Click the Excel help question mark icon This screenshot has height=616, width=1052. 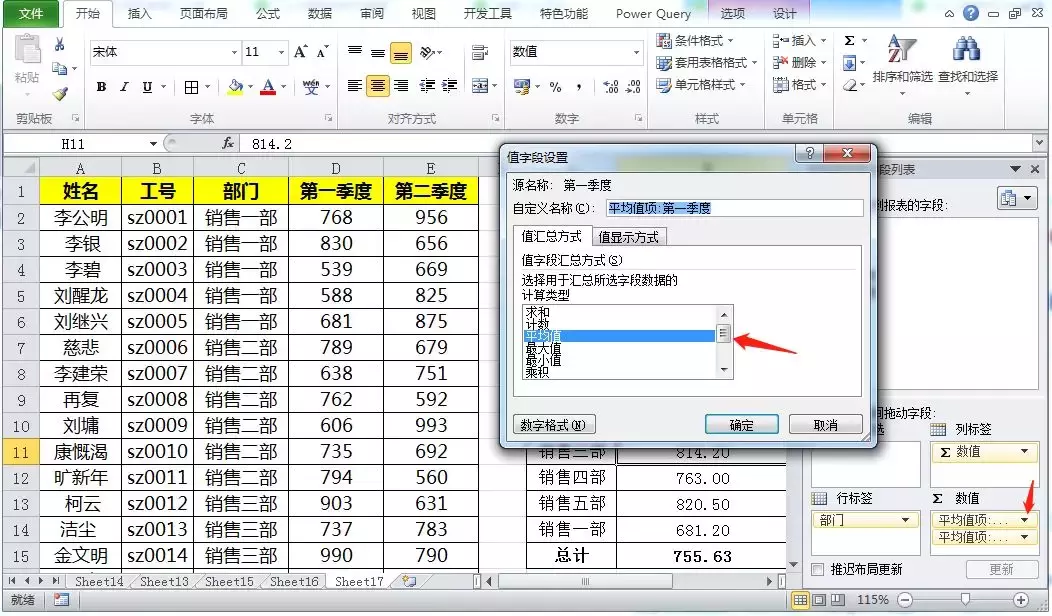[x=970, y=13]
